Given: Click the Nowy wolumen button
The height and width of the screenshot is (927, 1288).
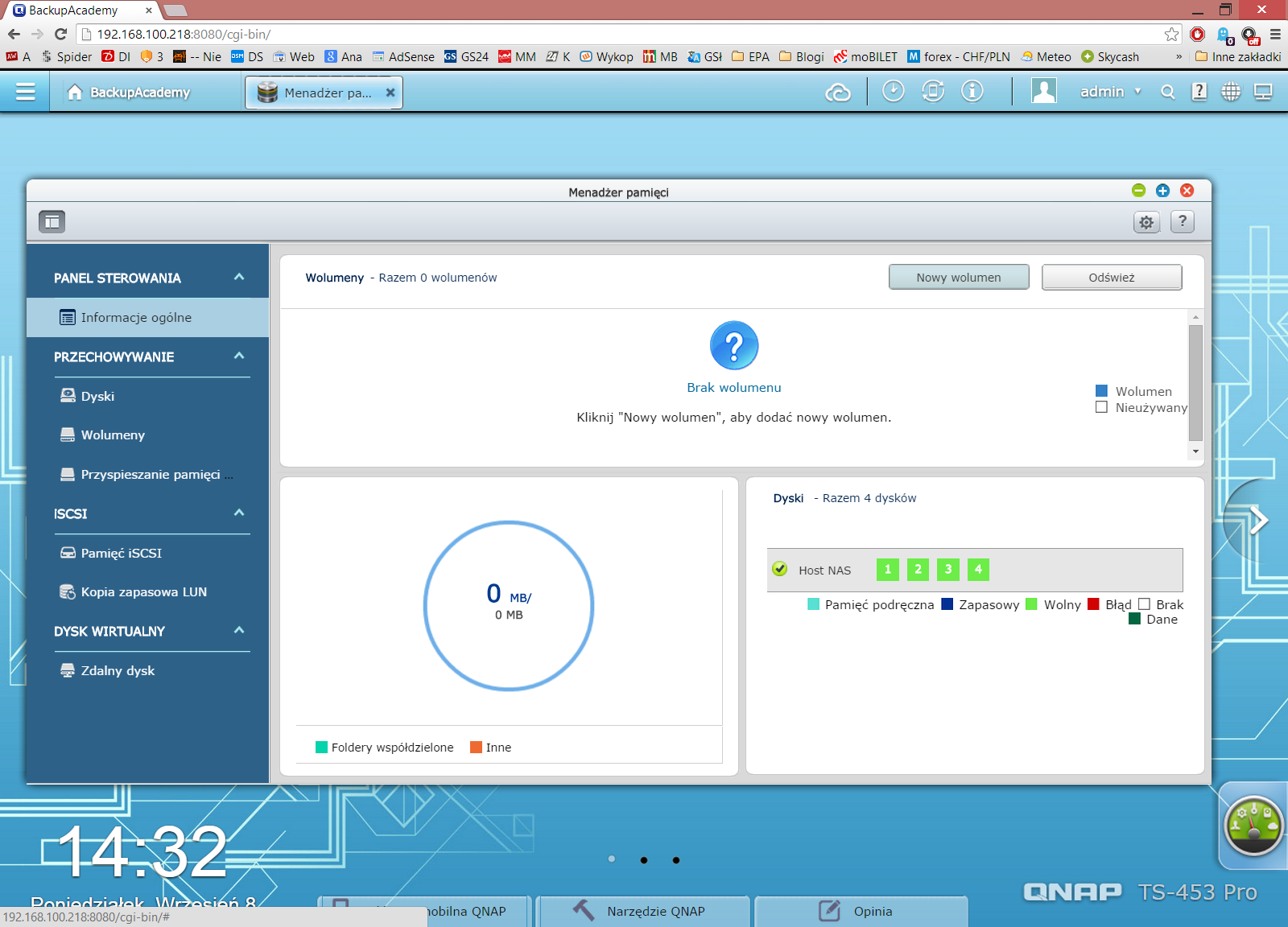Looking at the screenshot, I should click(x=958, y=278).
